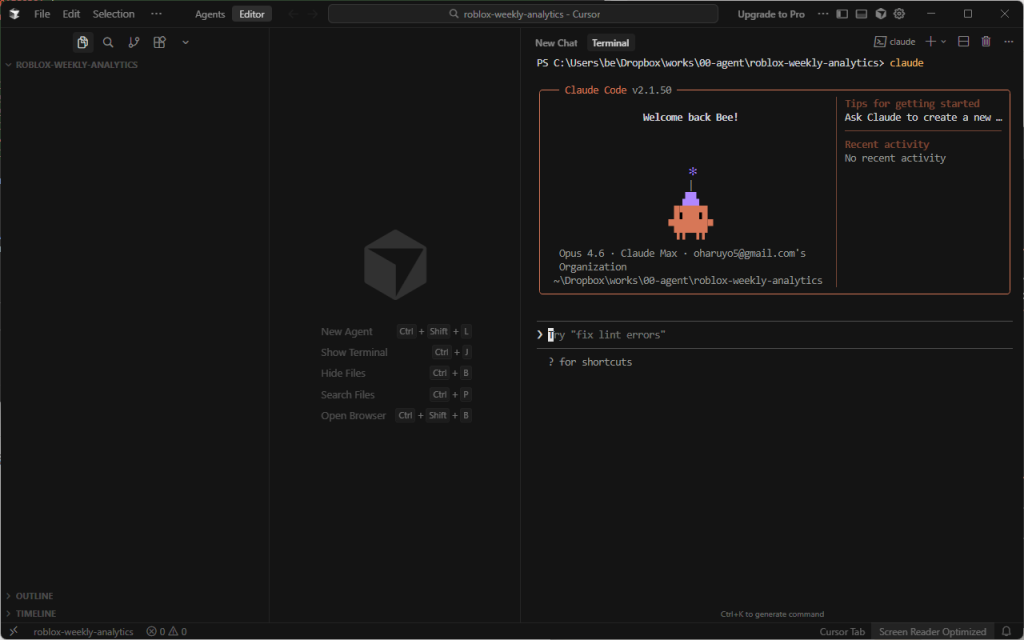Split the terminal panel

963,42
